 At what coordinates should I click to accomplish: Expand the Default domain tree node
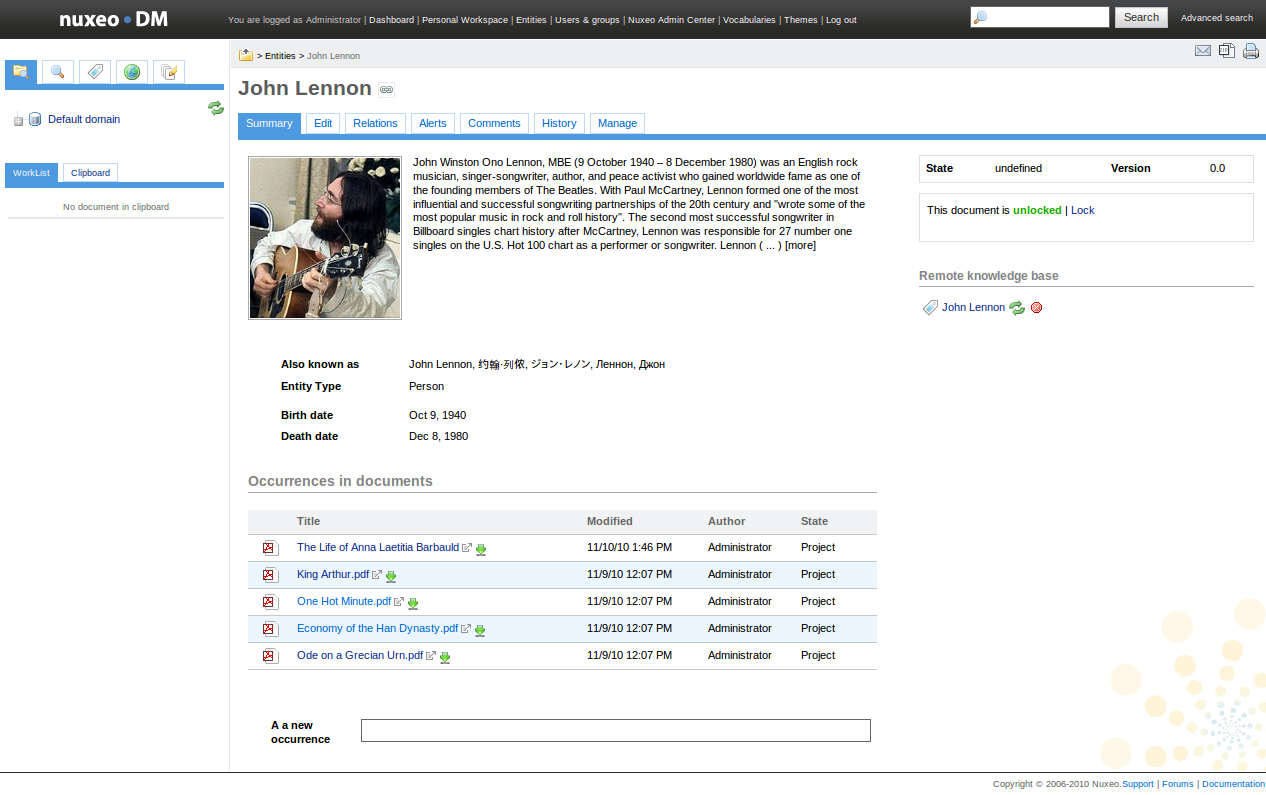click(x=18, y=121)
